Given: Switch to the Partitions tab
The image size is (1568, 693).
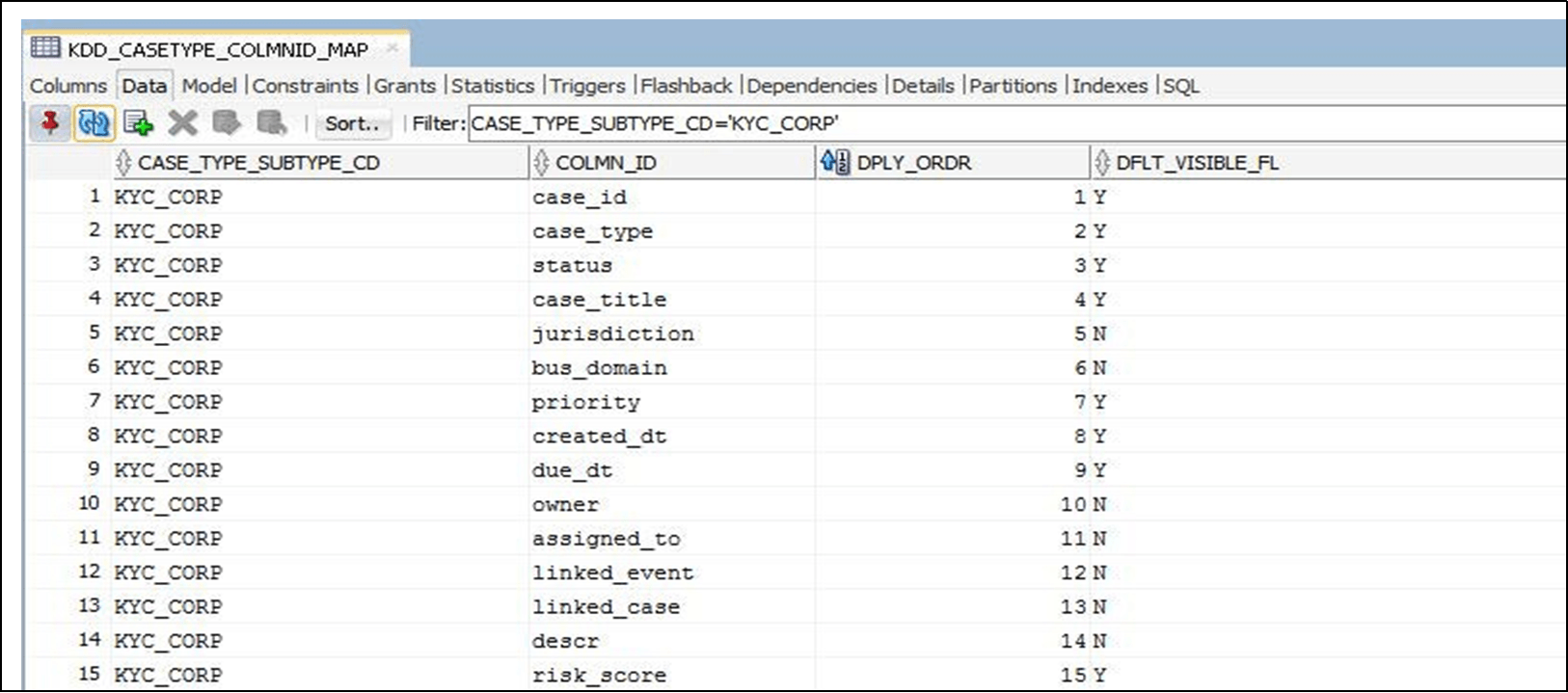Looking at the screenshot, I should pos(1014,86).
